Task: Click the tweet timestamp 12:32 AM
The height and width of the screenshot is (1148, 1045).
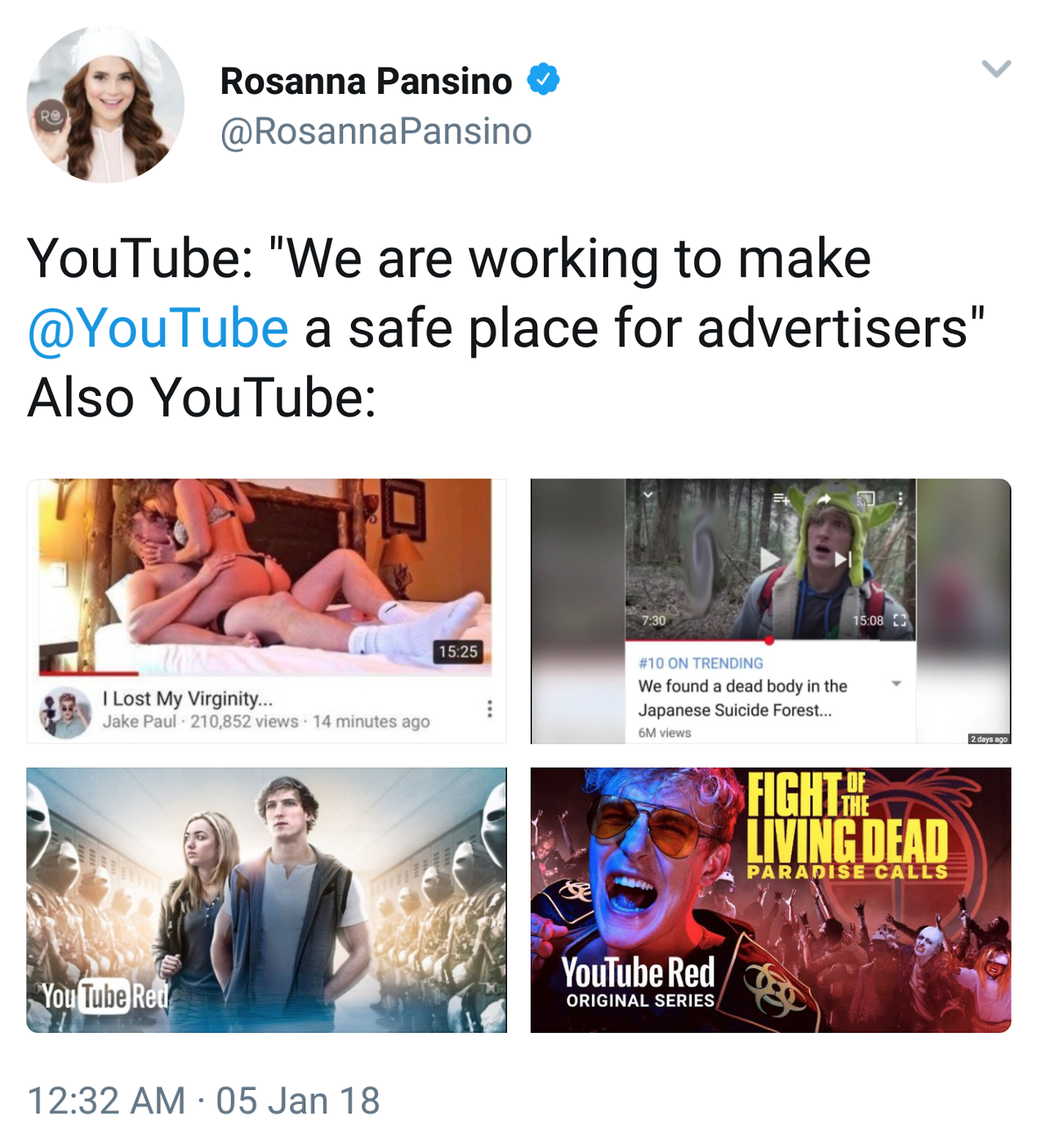Action: point(106,1101)
